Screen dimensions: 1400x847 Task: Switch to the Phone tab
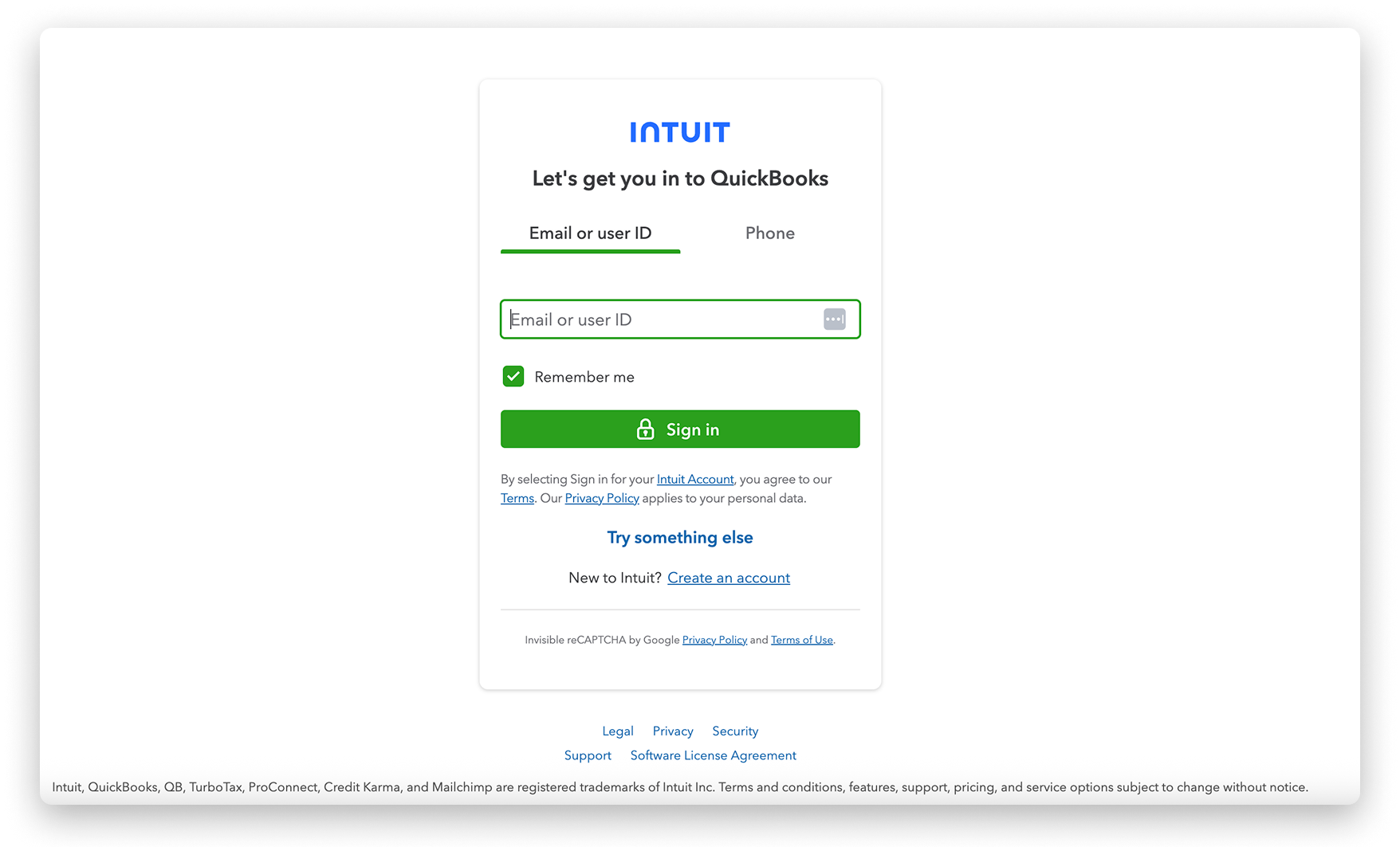point(769,233)
